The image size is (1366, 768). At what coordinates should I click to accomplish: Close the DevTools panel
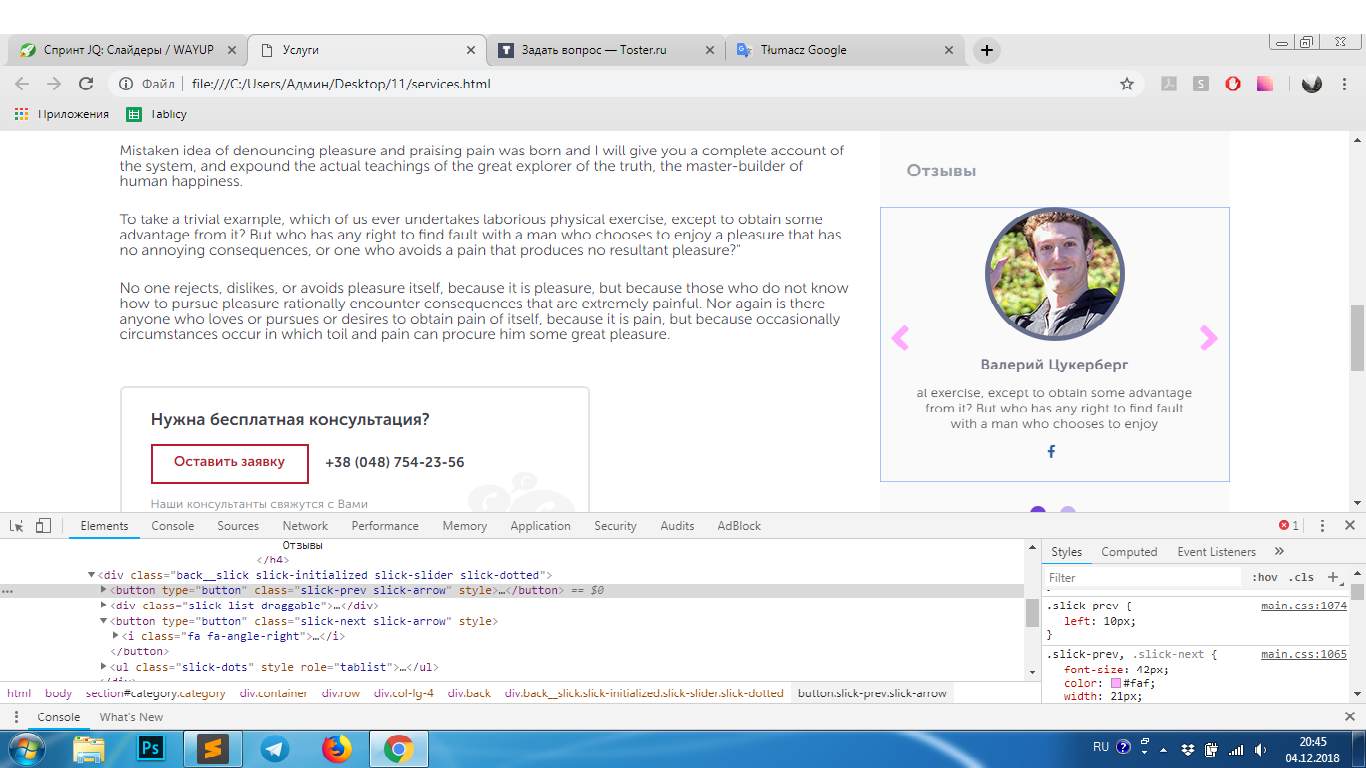coord(1349,526)
